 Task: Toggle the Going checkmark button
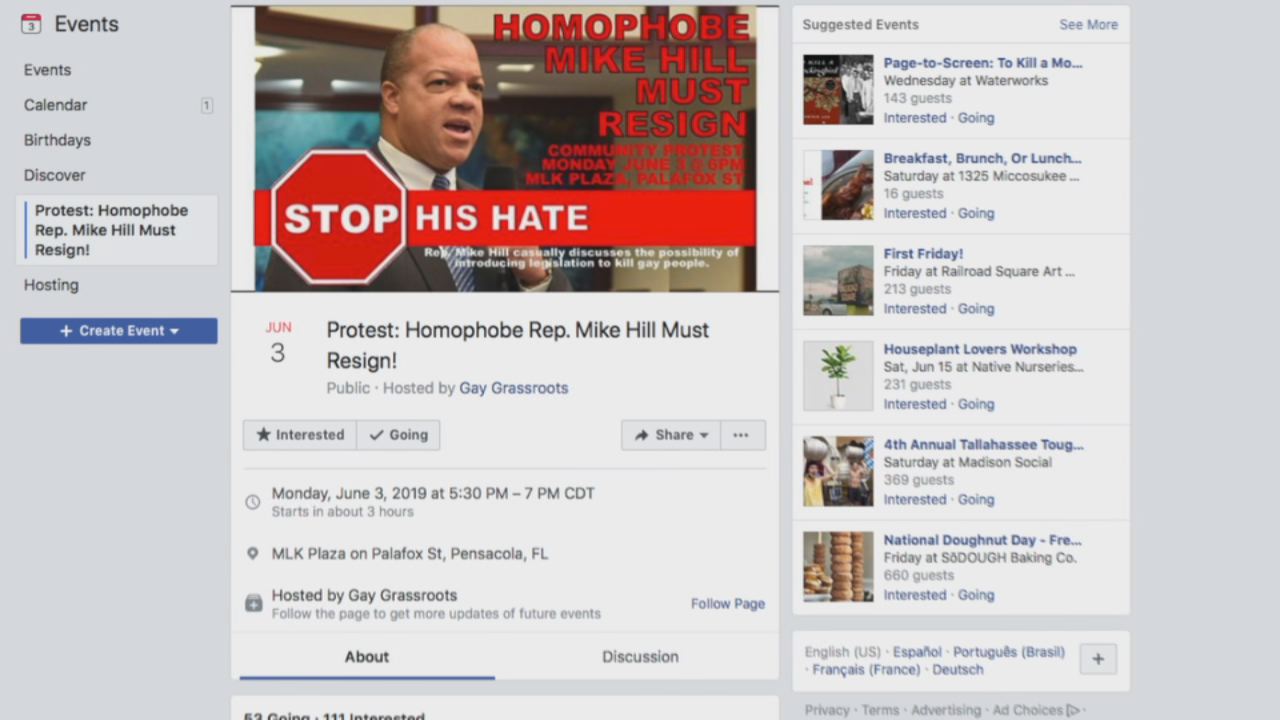point(398,435)
